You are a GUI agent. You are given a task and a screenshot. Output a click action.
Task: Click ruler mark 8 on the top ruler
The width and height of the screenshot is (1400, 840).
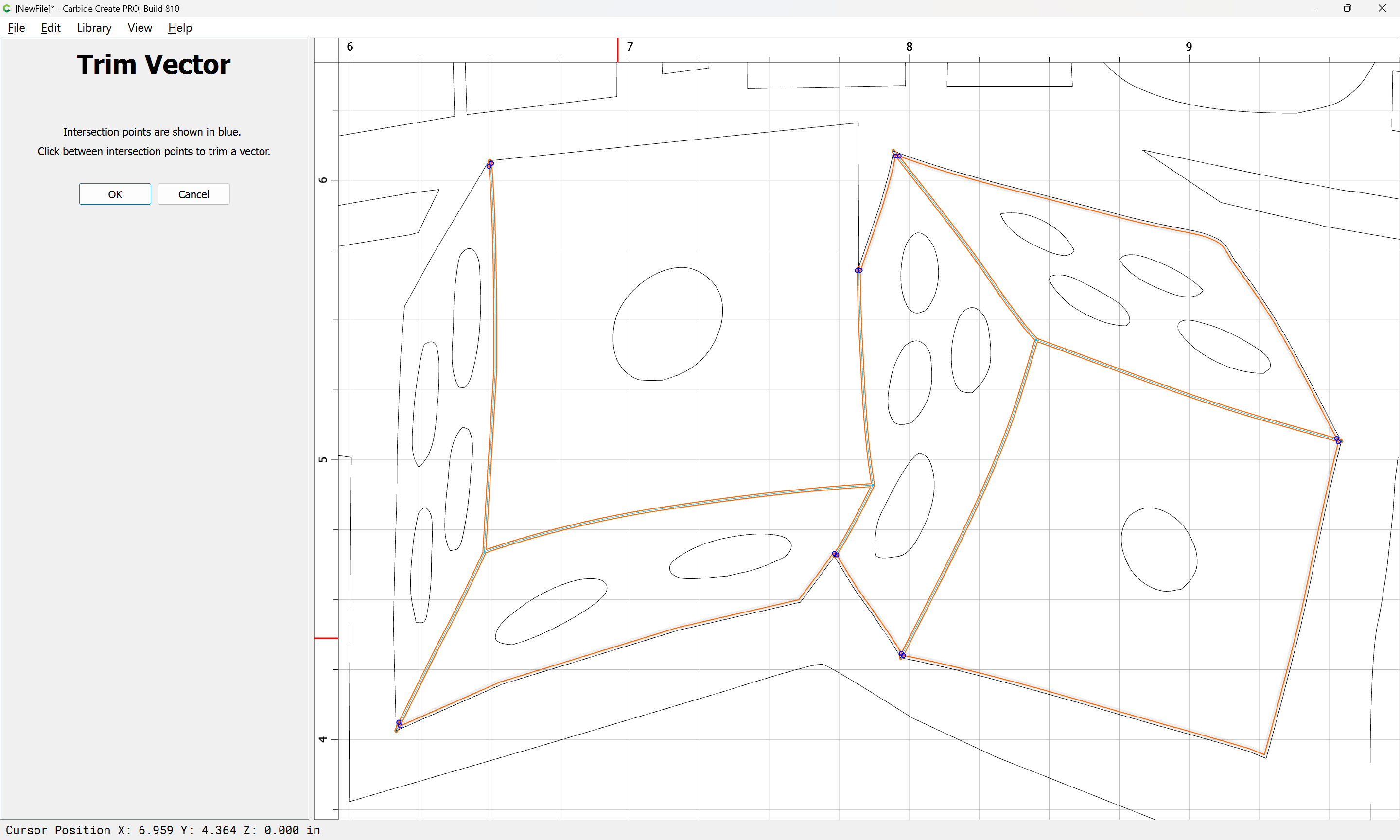click(x=910, y=46)
